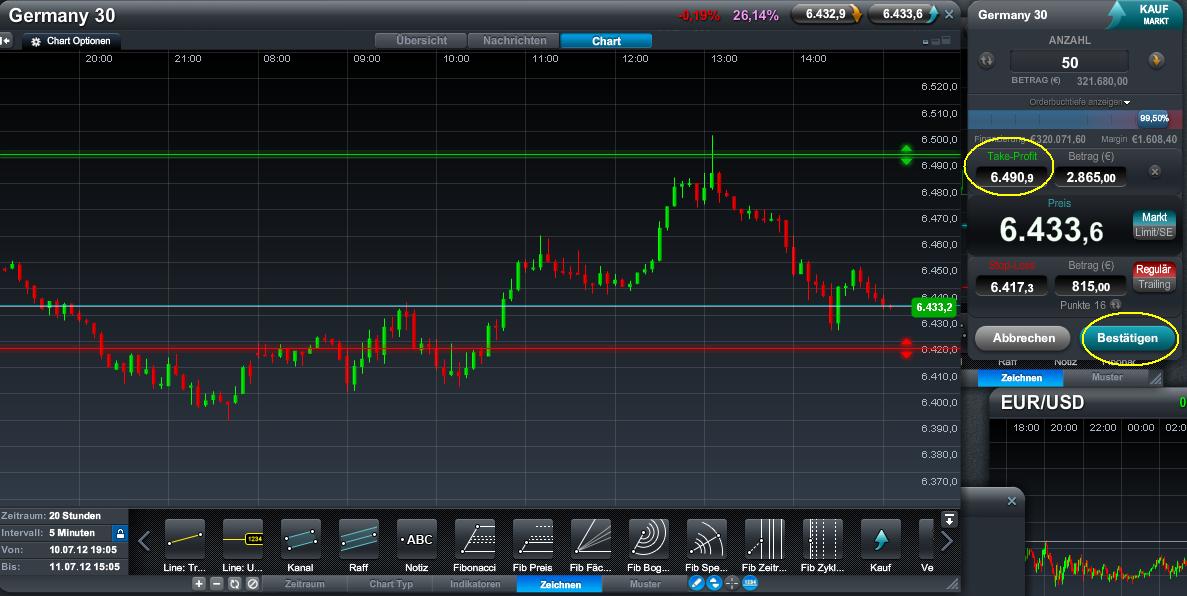Select the Raff regression channel tool

coord(359,538)
